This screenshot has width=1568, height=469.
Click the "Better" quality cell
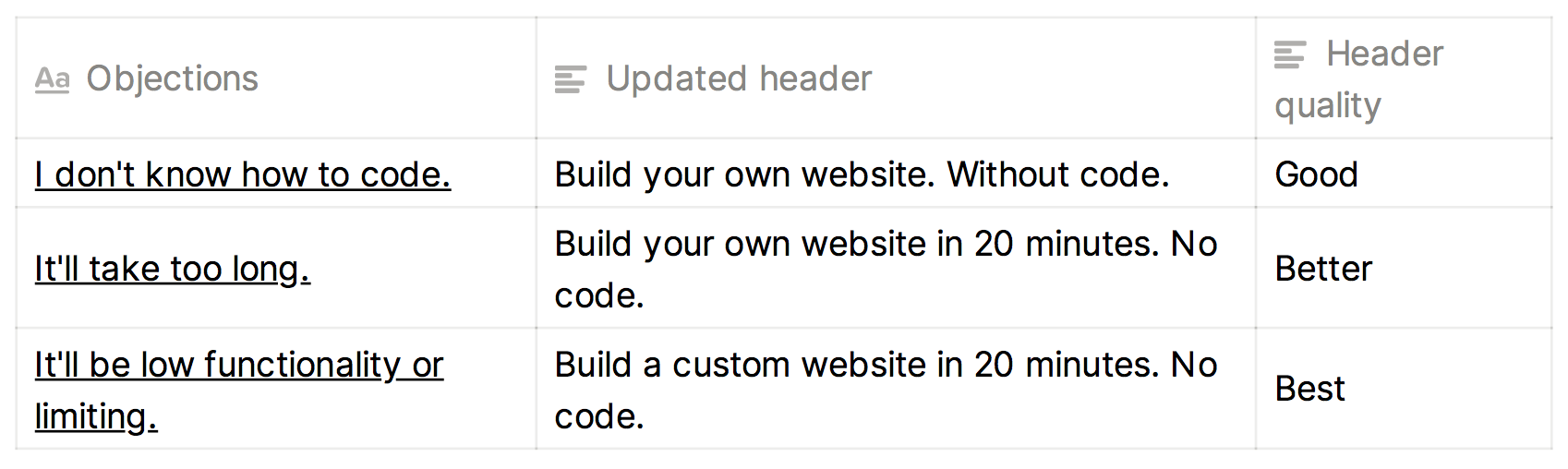[x=1322, y=269]
